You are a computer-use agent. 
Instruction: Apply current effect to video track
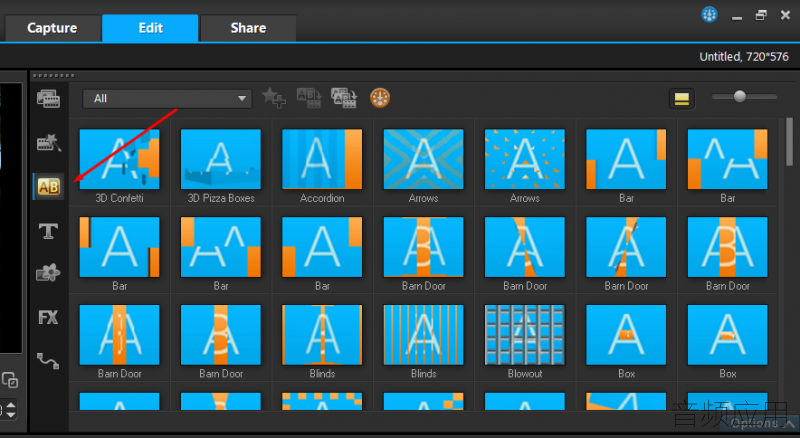pos(309,98)
